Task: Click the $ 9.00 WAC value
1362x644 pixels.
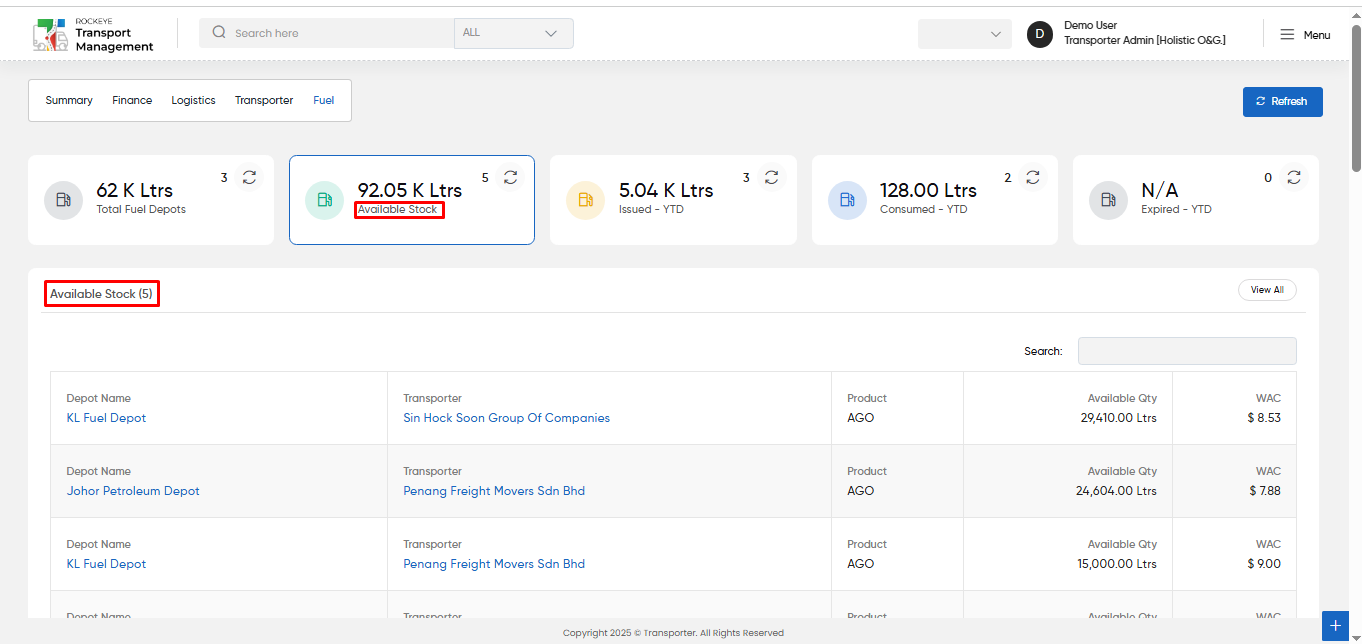Action: (x=1264, y=564)
